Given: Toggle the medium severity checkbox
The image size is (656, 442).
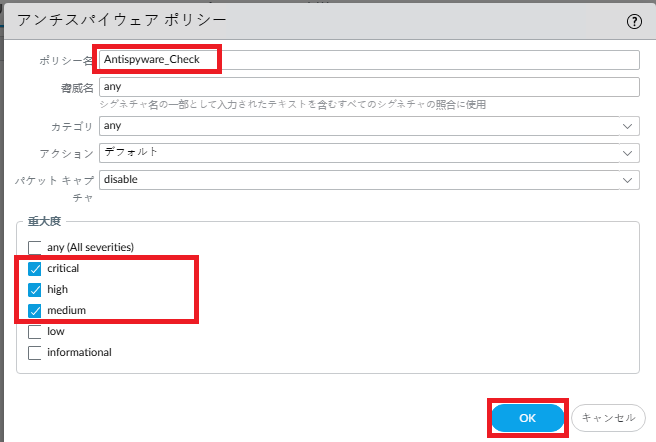Looking at the screenshot, I should tap(36, 310).
